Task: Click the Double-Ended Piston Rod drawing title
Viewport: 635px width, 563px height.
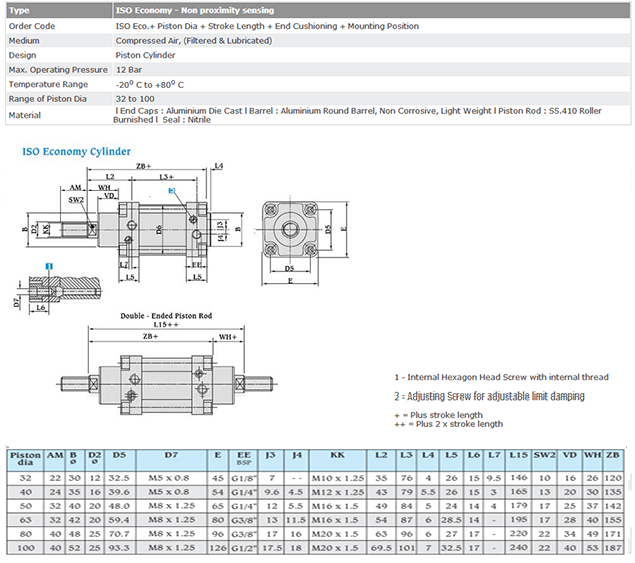Action: pyautogui.click(x=166, y=316)
